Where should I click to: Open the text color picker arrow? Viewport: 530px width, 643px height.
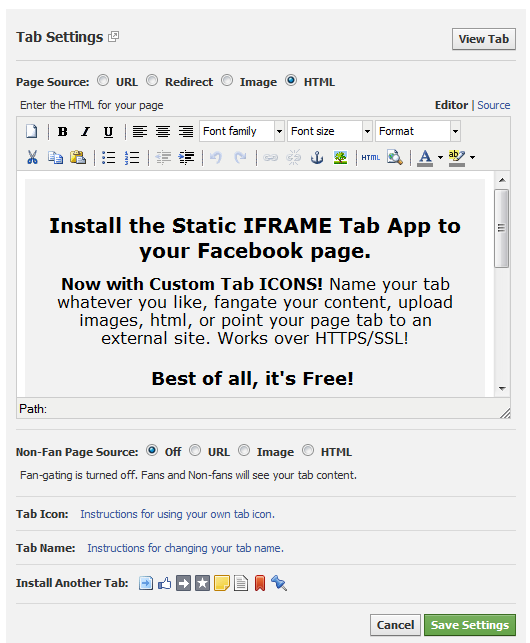[440, 157]
